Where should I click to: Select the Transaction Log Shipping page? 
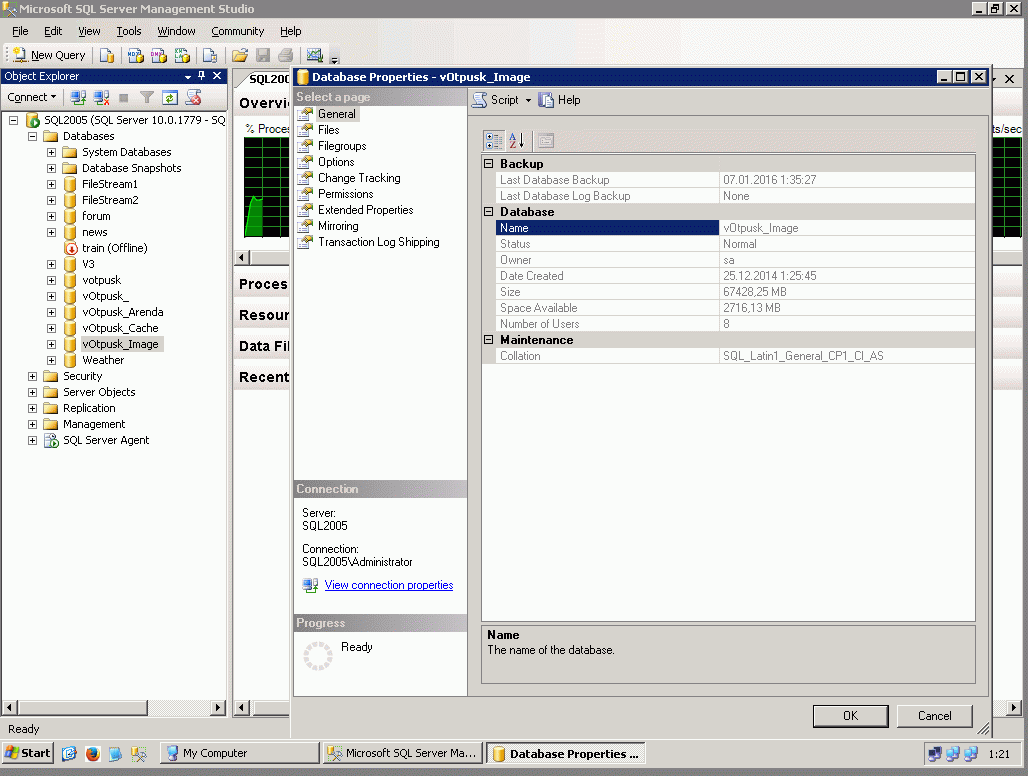pyautogui.click(x=378, y=242)
